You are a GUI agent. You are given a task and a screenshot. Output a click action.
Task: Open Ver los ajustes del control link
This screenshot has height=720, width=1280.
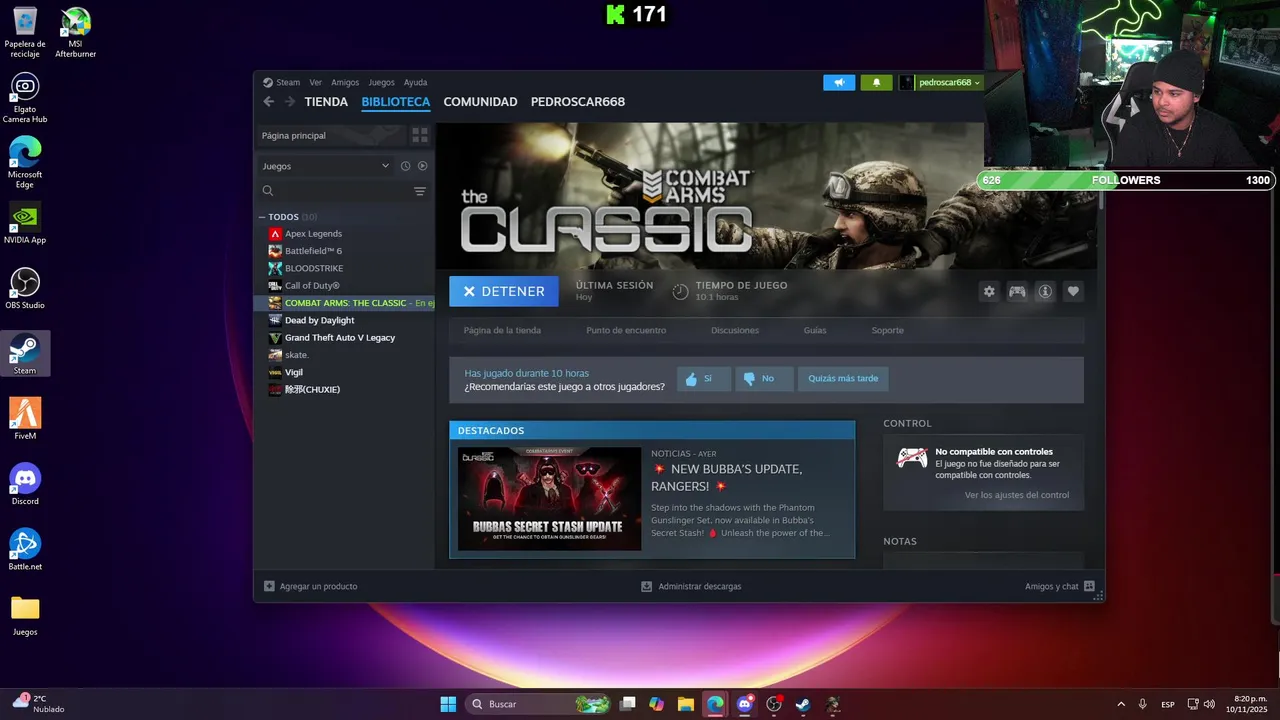tap(1017, 495)
